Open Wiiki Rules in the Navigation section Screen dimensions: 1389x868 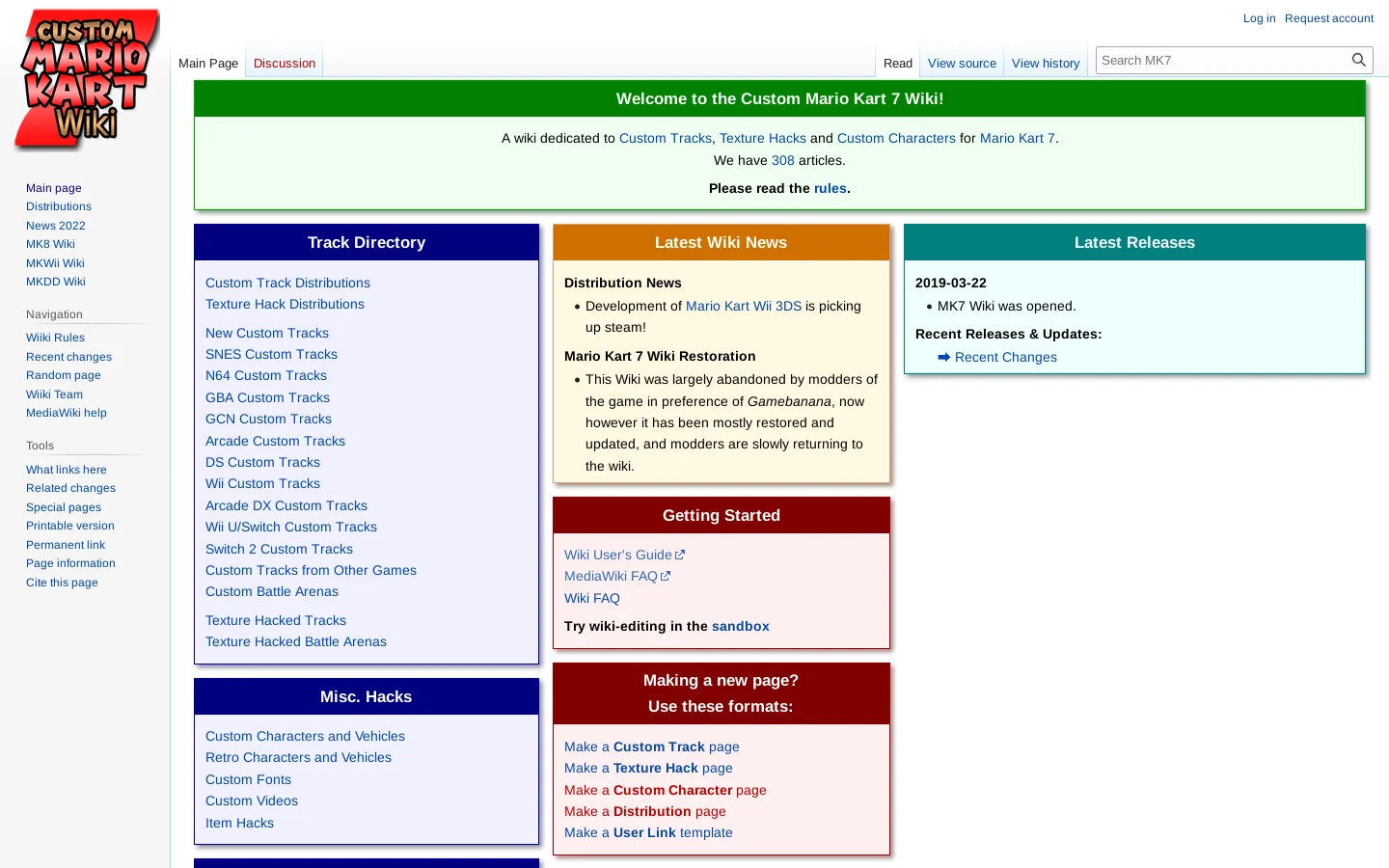55,338
